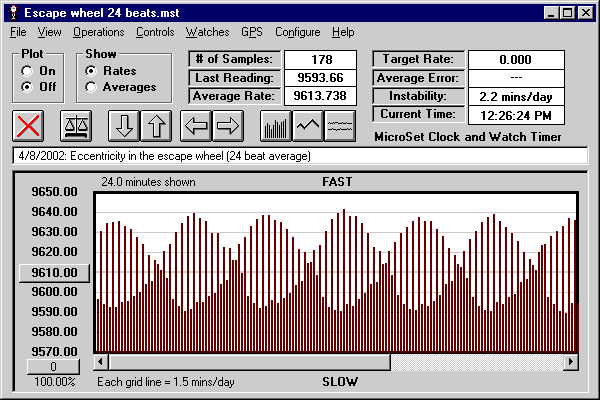Click the graph scrollbar right arrow
600x400 pixels.
click(x=571, y=362)
